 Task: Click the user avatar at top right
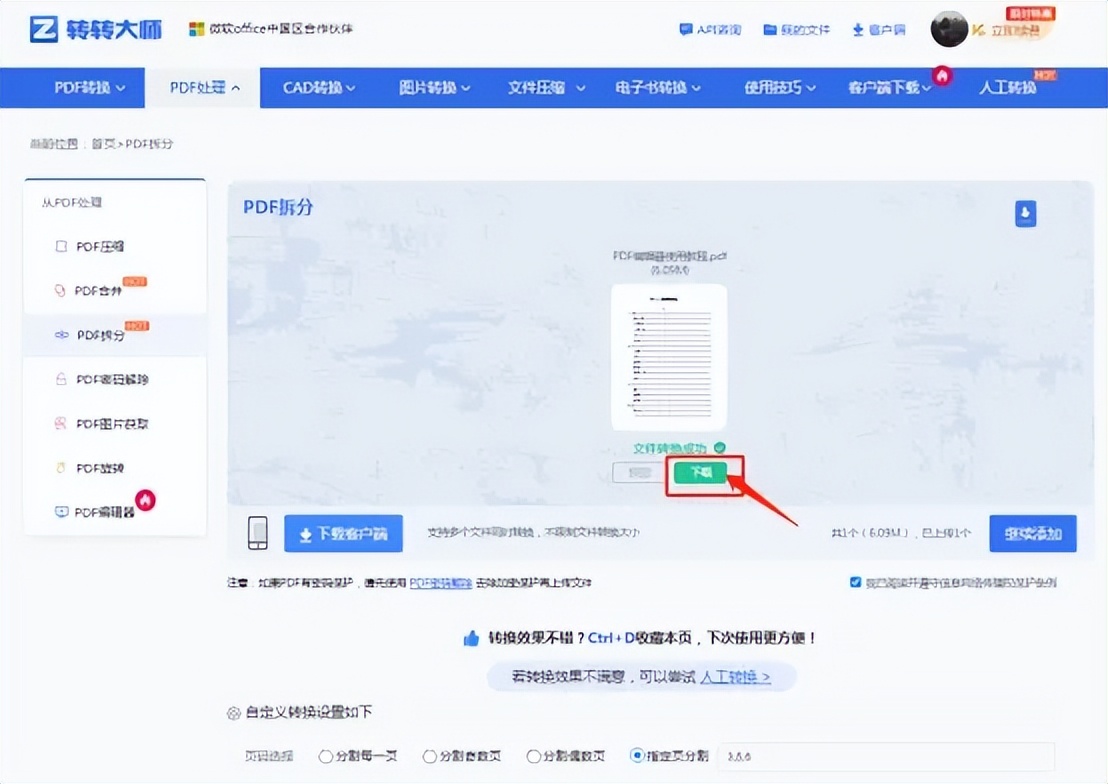(948, 30)
